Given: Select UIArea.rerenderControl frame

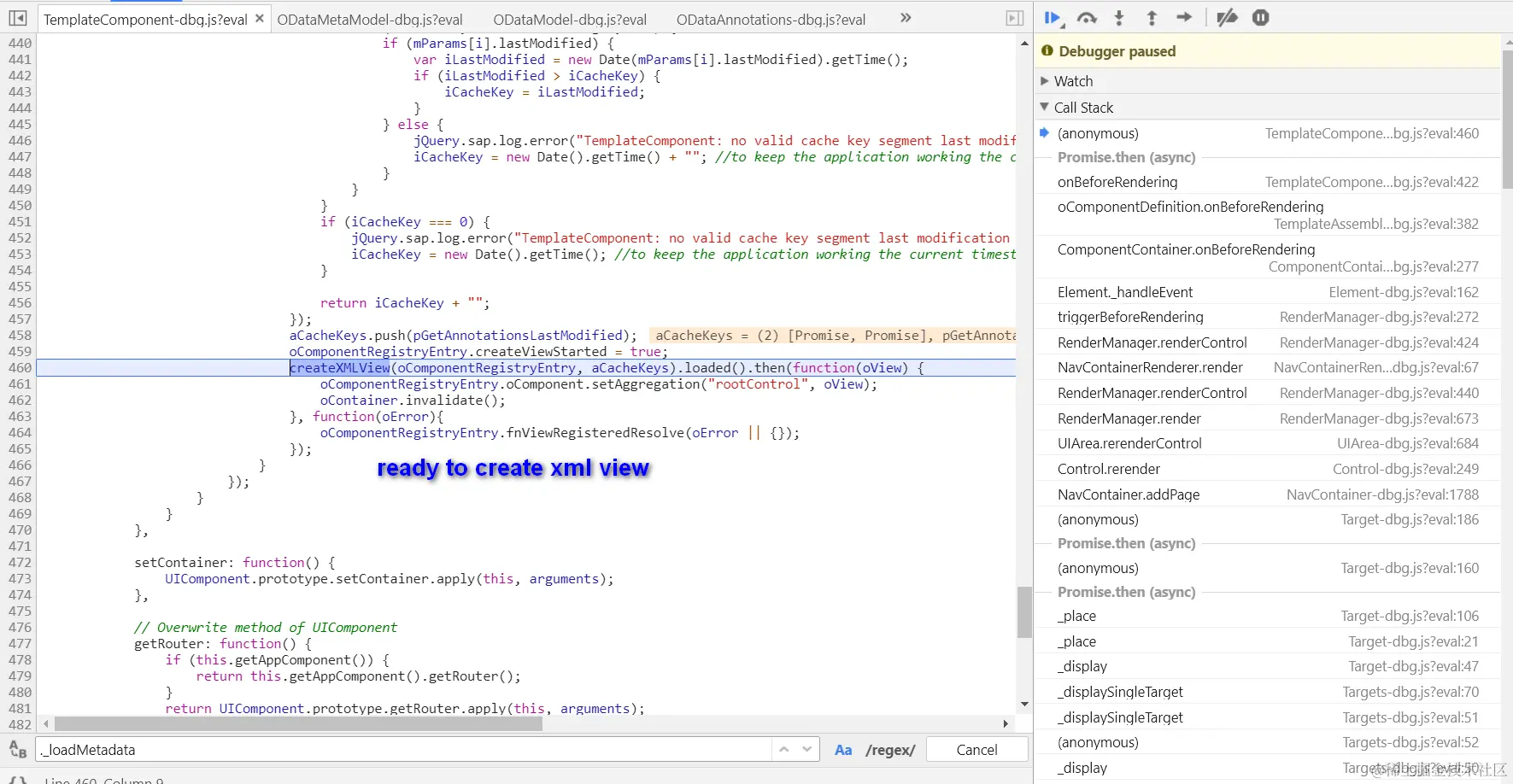Looking at the screenshot, I should click(x=1267, y=443).
